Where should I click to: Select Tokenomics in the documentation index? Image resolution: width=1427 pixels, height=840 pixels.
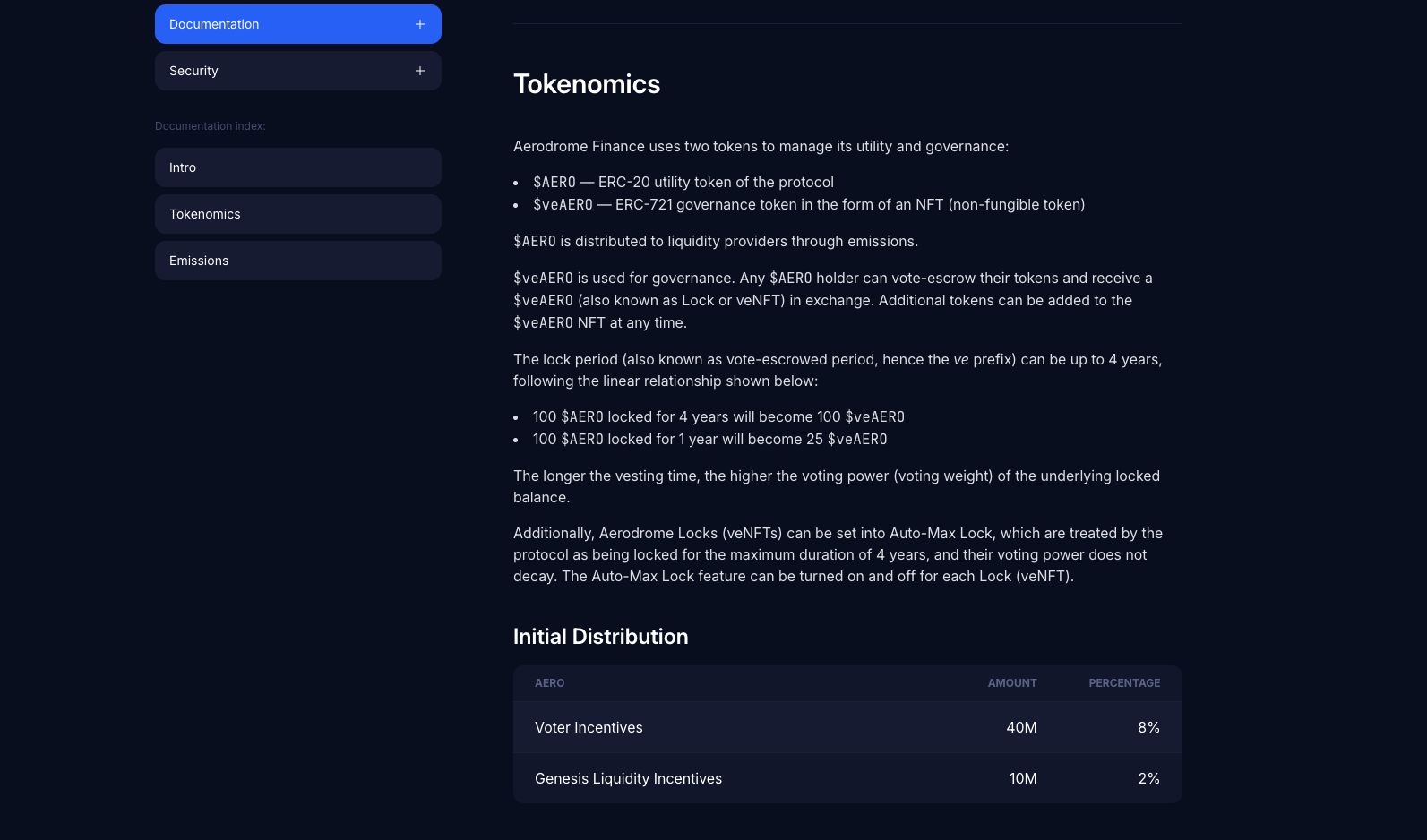pos(205,214)
